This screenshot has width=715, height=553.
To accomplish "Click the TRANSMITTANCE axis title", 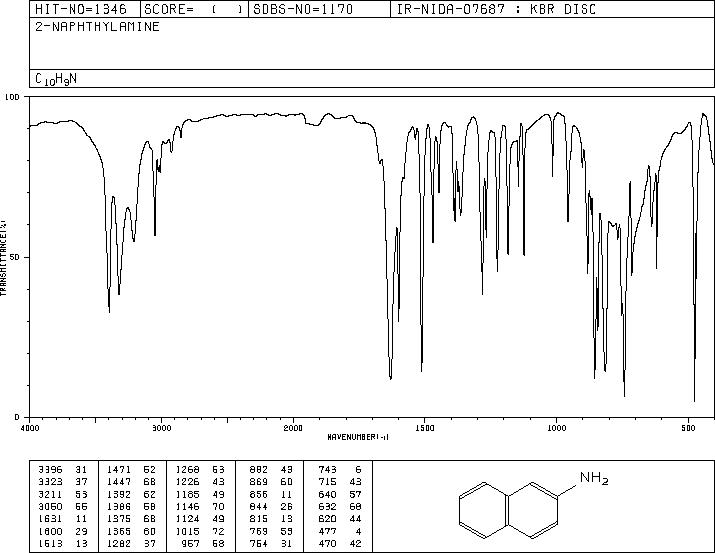I will pos(3,257).
